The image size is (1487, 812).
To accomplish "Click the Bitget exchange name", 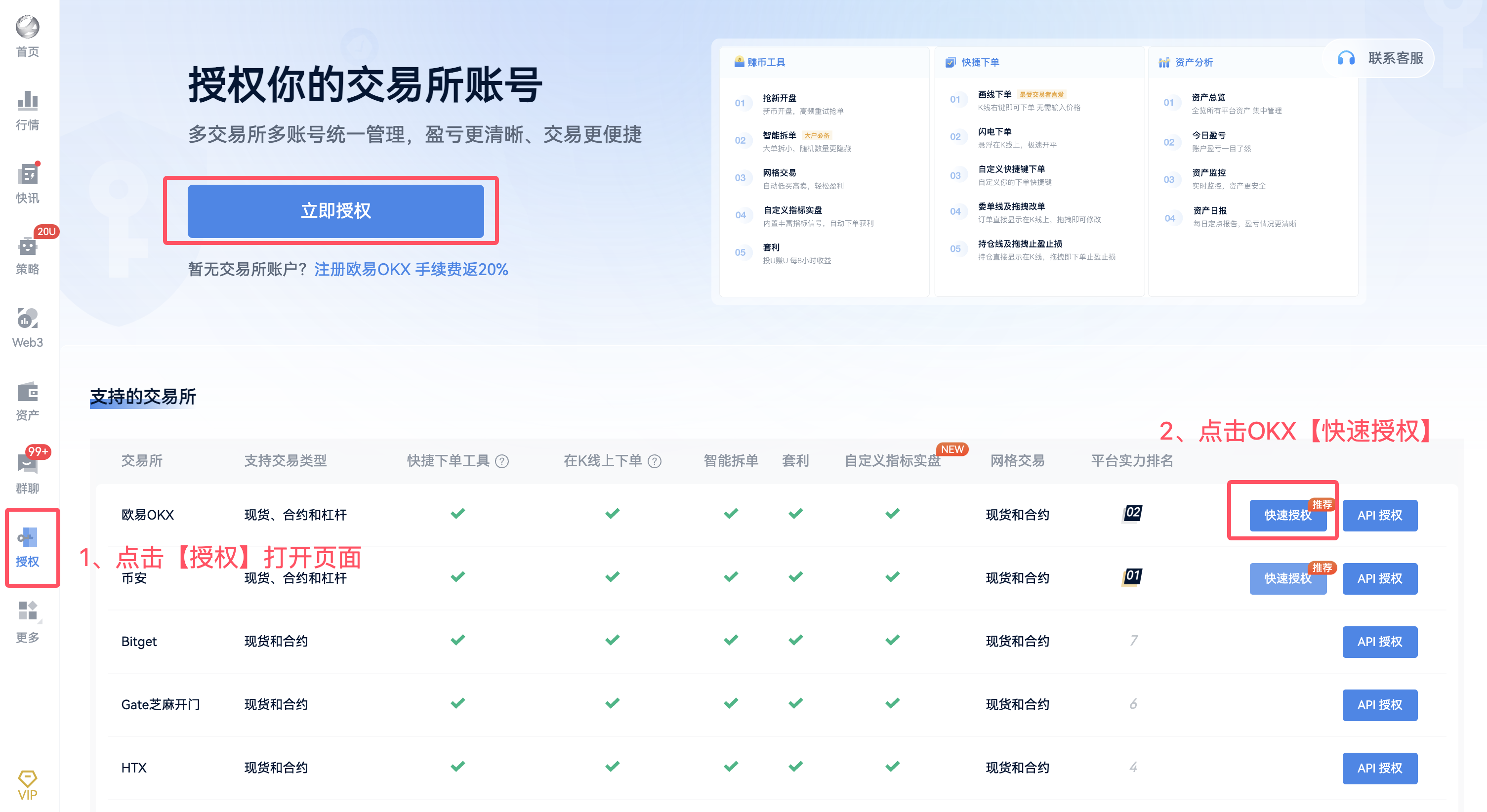I will click(139, 642).
